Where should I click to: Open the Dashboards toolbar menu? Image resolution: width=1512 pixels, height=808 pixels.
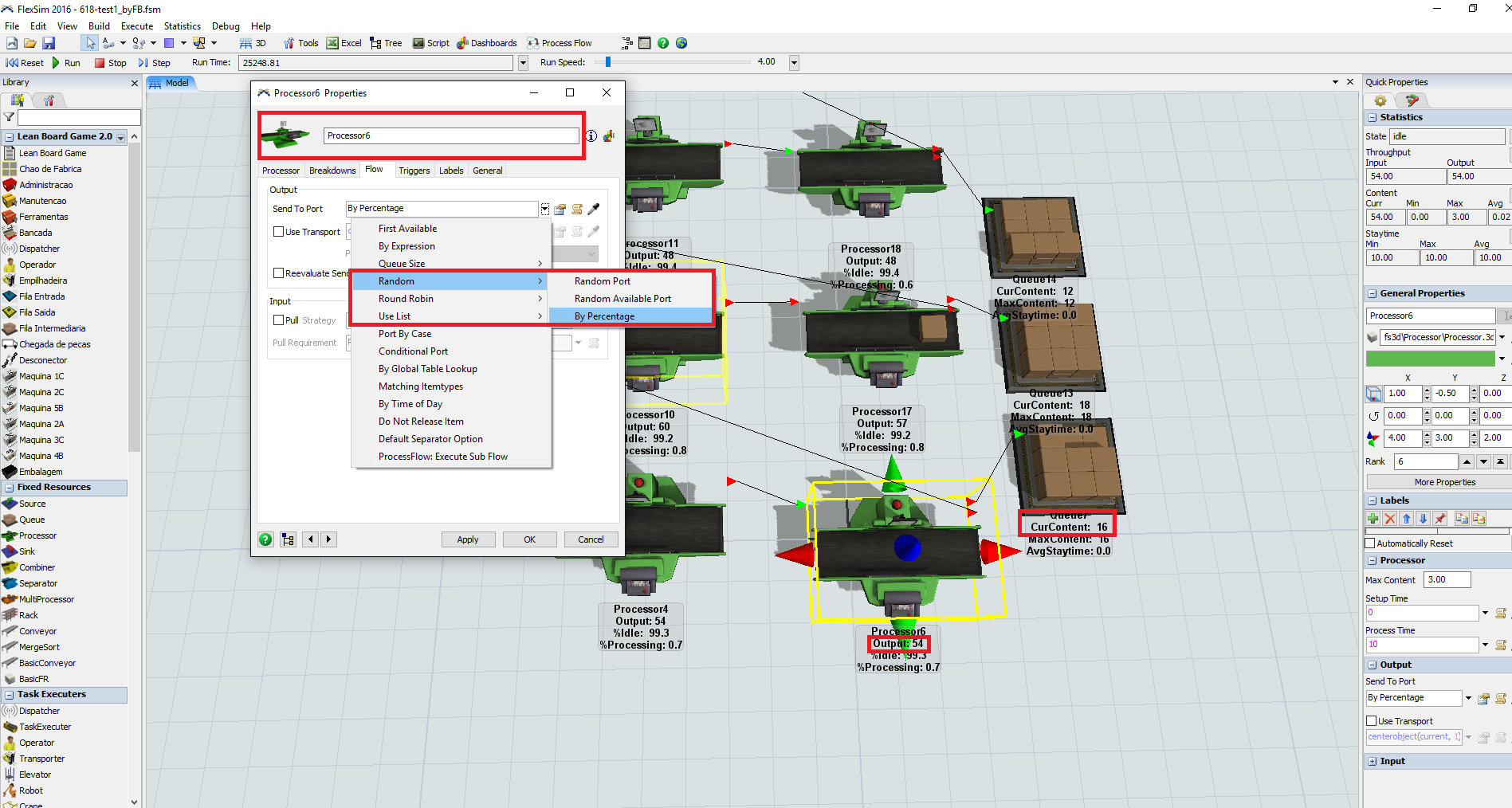pos(486,43)
